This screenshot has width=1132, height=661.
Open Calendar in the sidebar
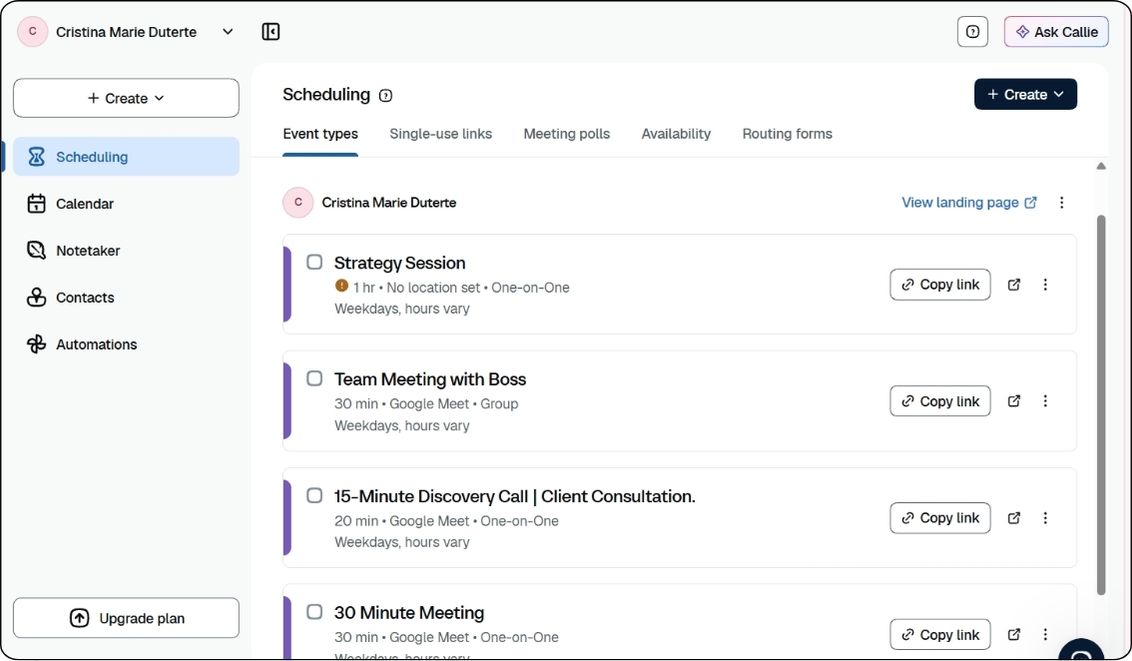(126, 203)
